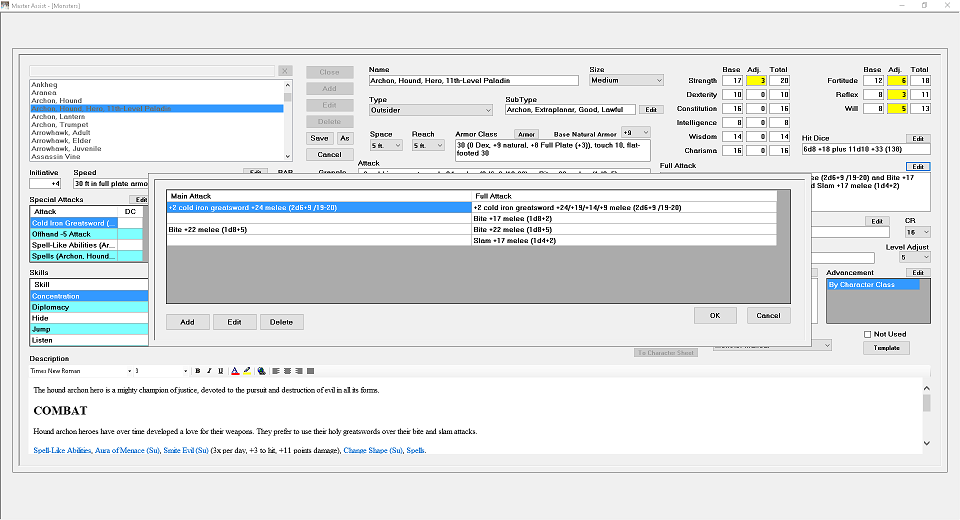Open the Times New Roman font dropdown
The image size is (960, 520).
pyautogui.click(x=81, y=371)
